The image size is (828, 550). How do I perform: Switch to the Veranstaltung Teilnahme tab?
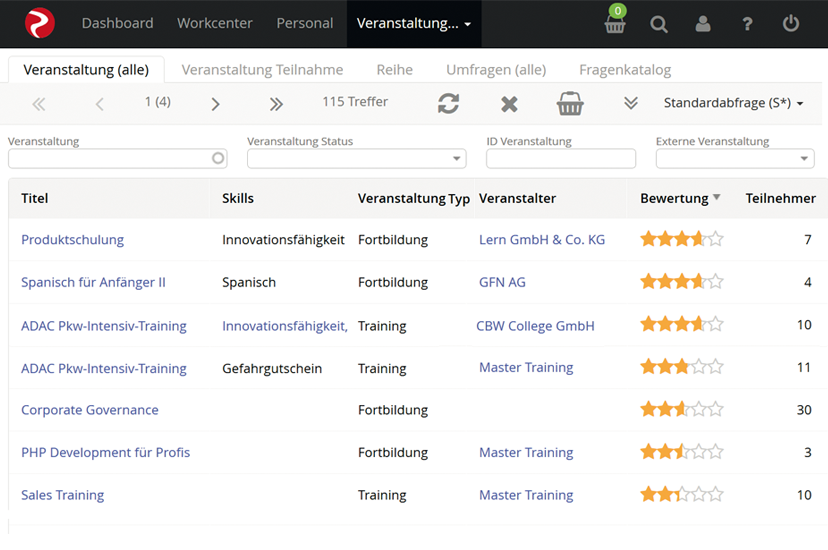pos(262,70)
